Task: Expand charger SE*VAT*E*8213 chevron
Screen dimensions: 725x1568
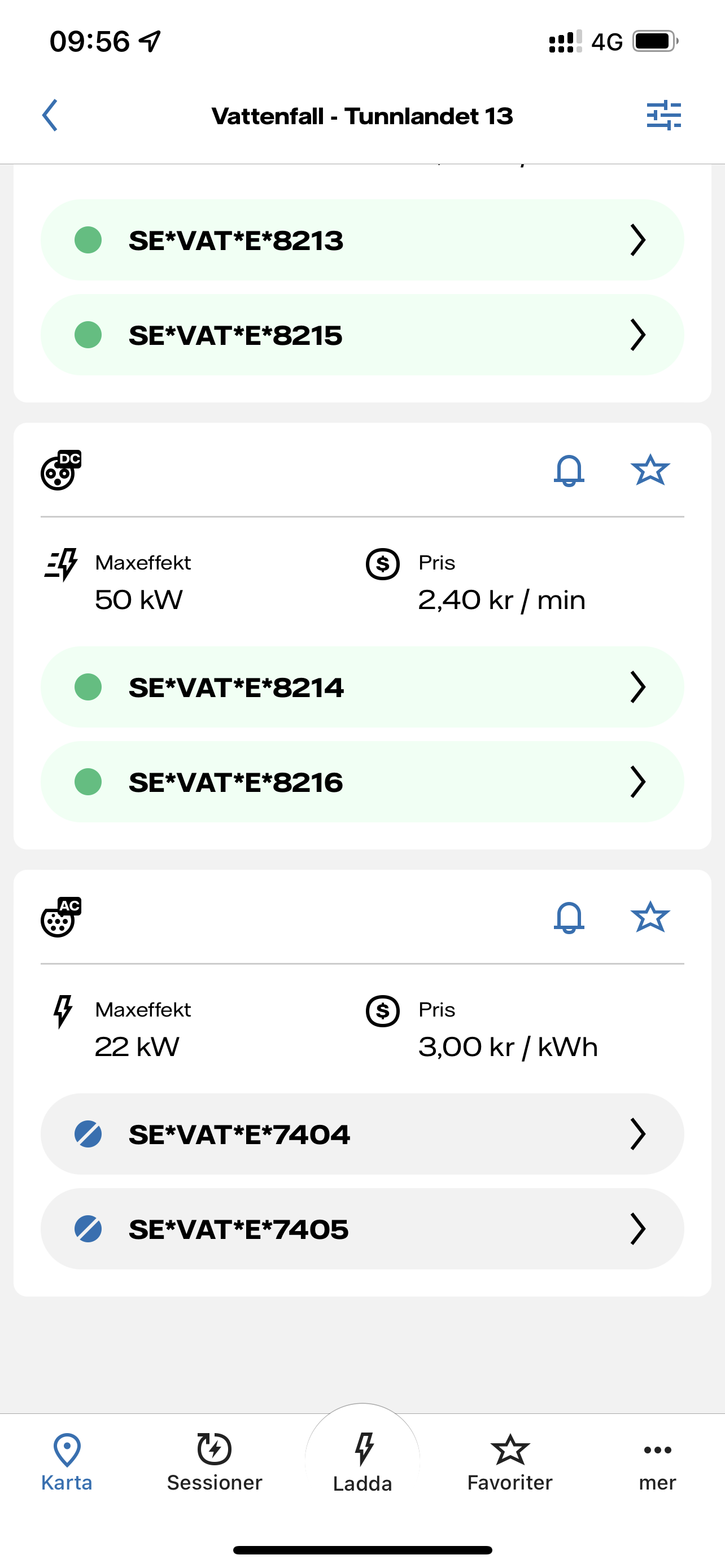Action: click(637, 240)
